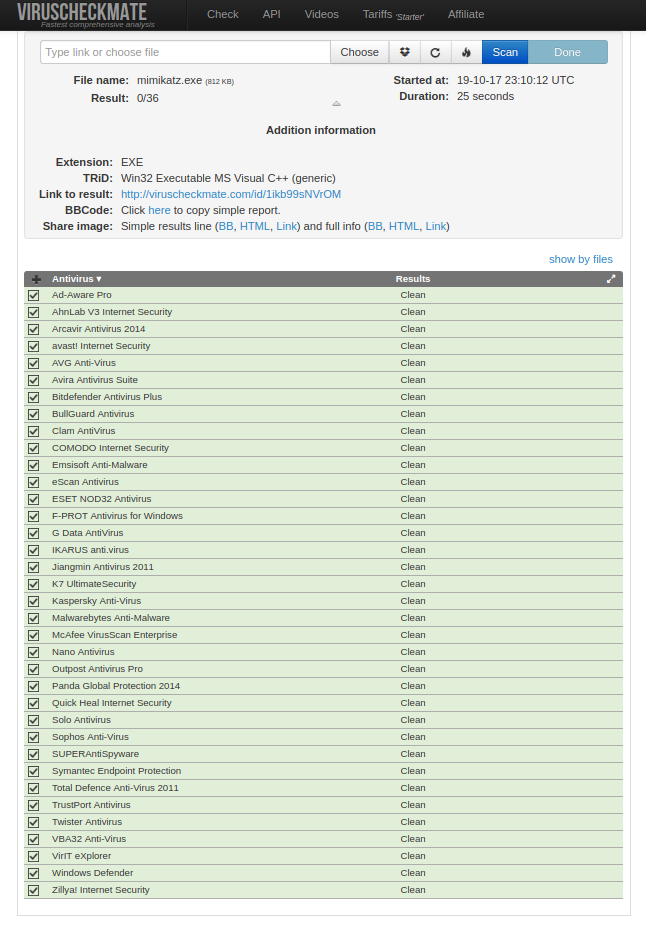
Task: Toggle Arcavir Antivirus 2014 checkbox
Action: (34, 329)
